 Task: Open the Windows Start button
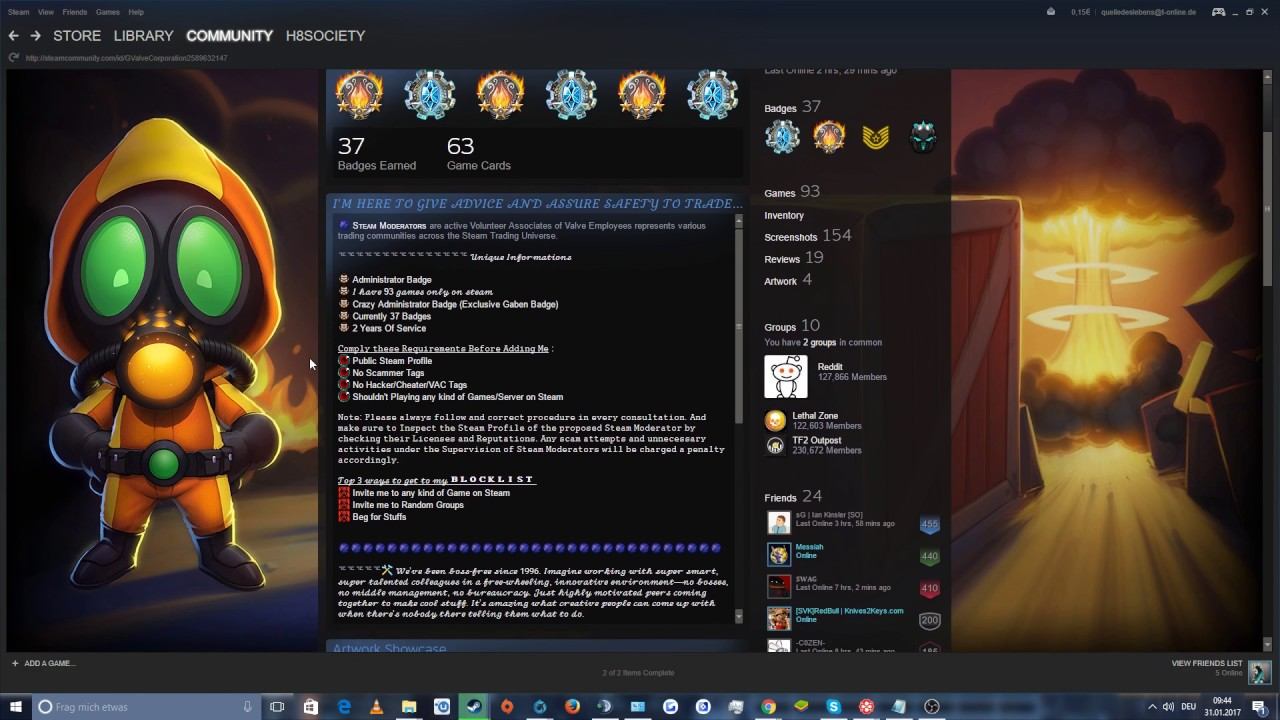[16, 707]
